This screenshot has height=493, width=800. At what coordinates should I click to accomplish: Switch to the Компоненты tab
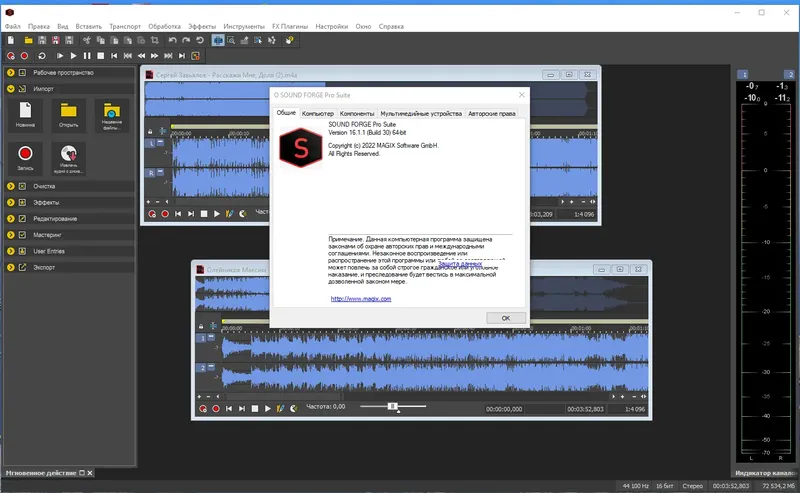(x=357, y=114)
